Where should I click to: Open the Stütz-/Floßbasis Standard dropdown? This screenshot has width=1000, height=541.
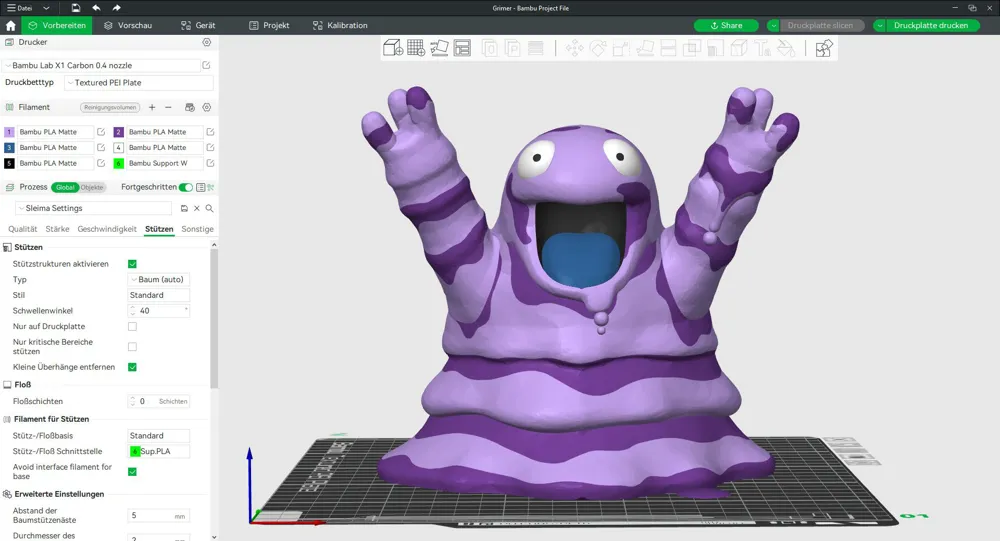[159, 436]
